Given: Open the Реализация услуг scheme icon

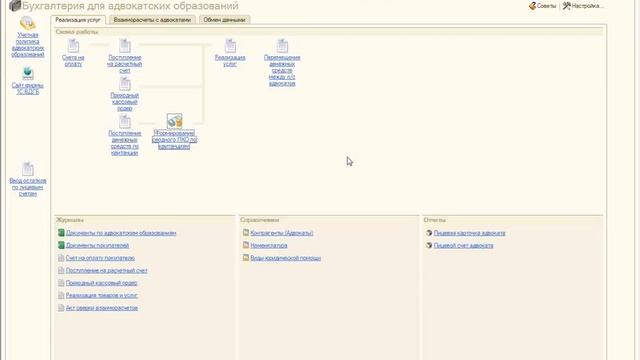Looking at the screenshot, I should tap(230, 46).
